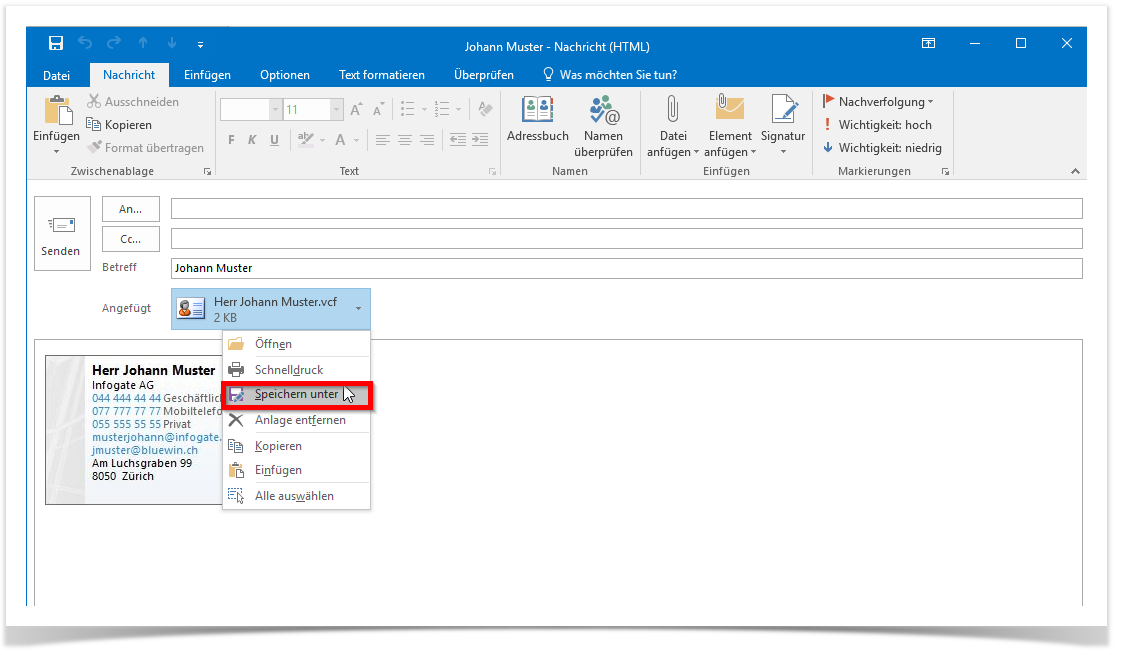Undo the last action in title bar
Screen dimensions: 1121x655
click(85, 44)
